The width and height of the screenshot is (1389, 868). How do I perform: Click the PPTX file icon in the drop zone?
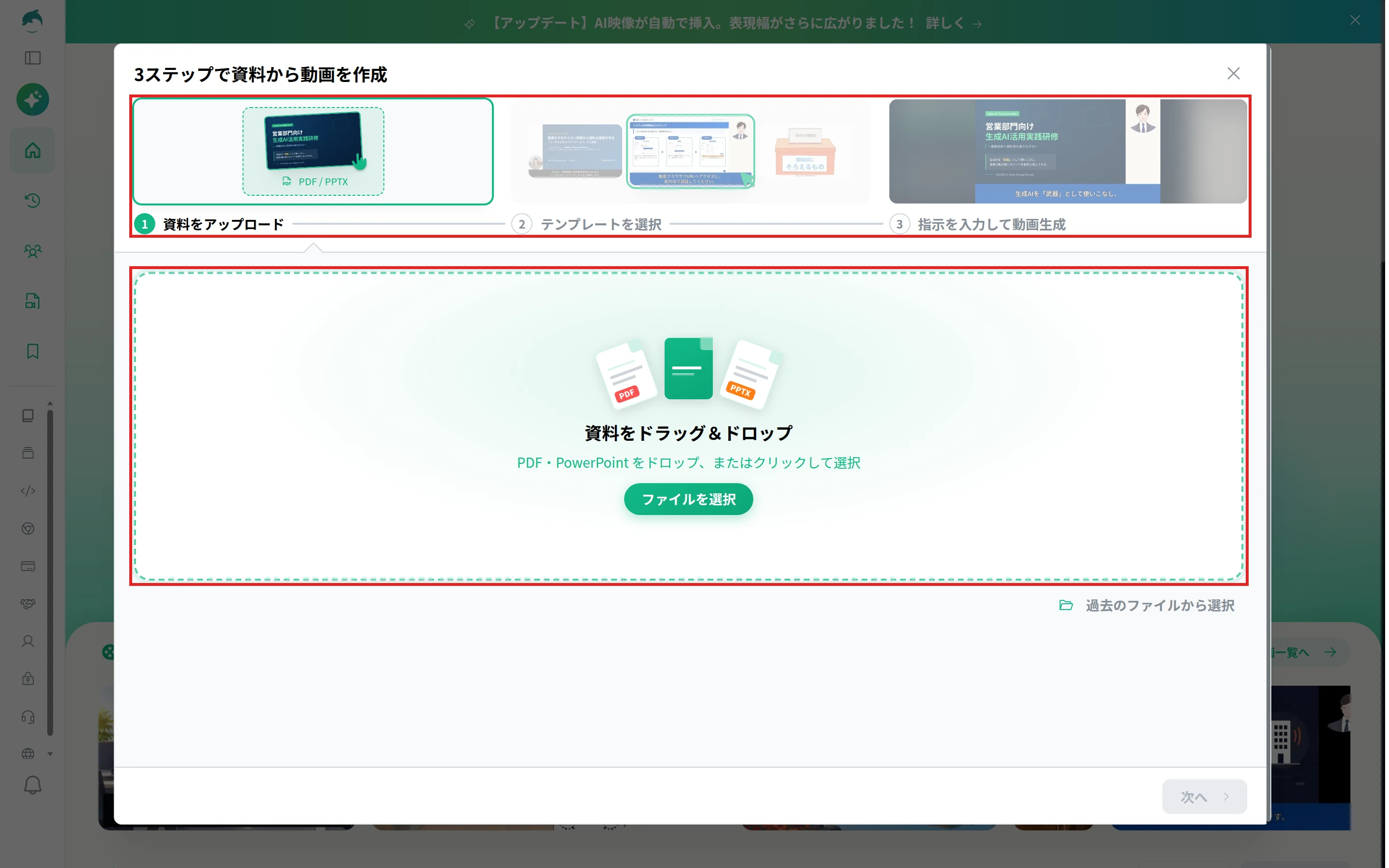click(x=751, y=374)
